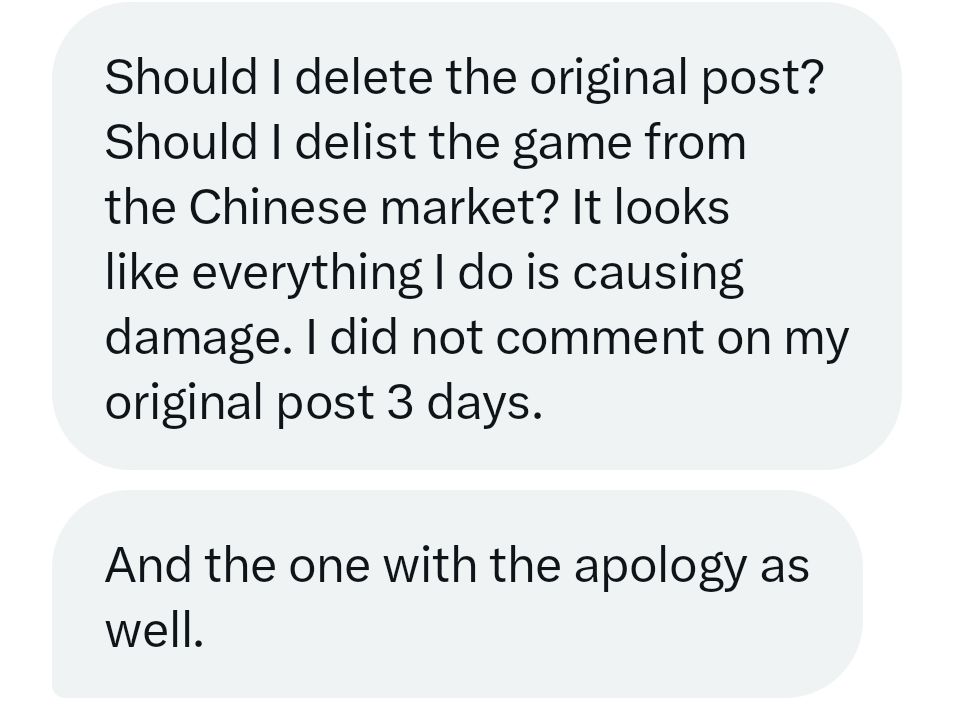Viewport: 963px width, 716px height.
Task: Click the line "like everything I do is causing"
Action: point(424,272)
